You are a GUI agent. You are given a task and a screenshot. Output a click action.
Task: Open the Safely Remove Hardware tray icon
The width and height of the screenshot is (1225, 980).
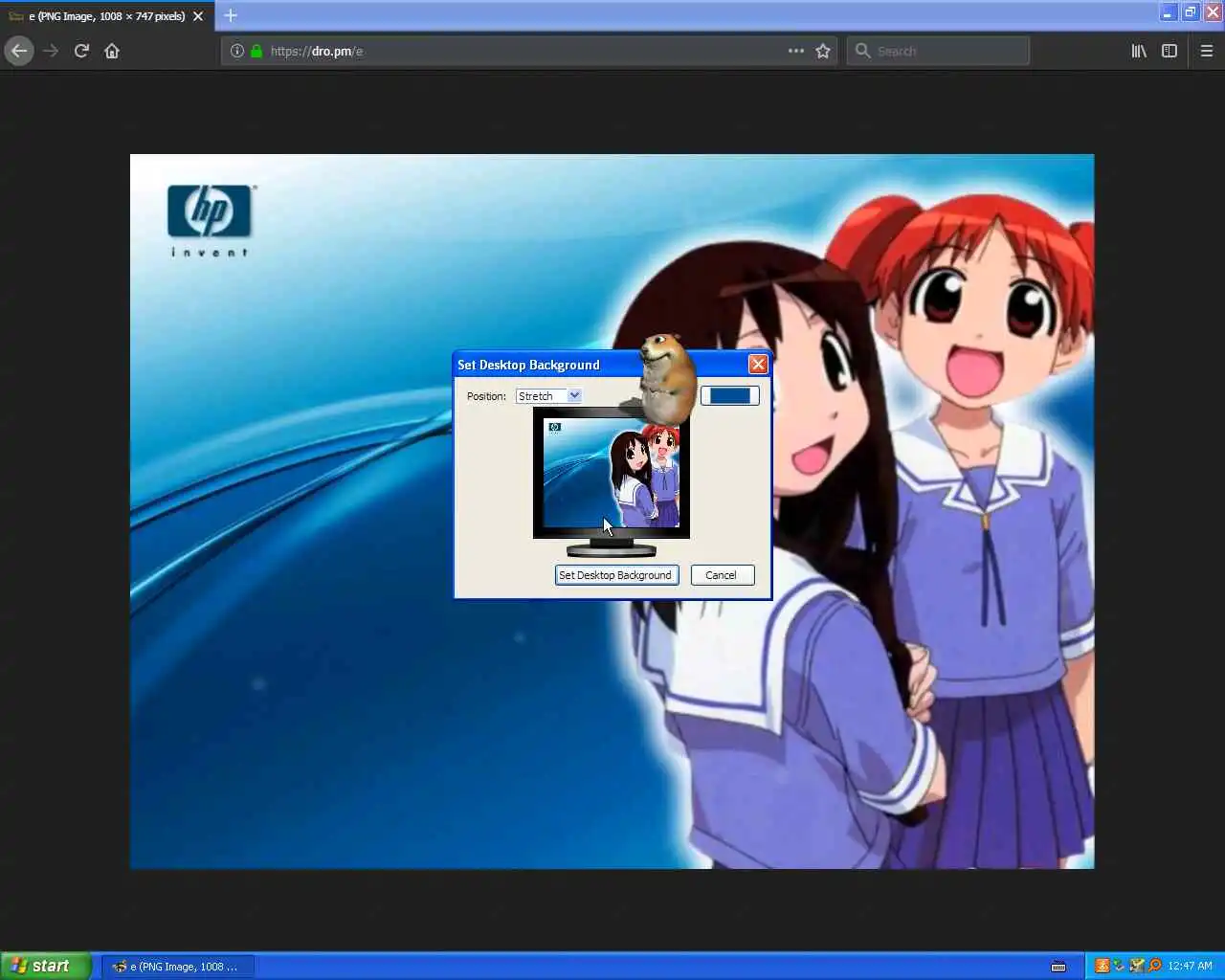[1118, 966]
